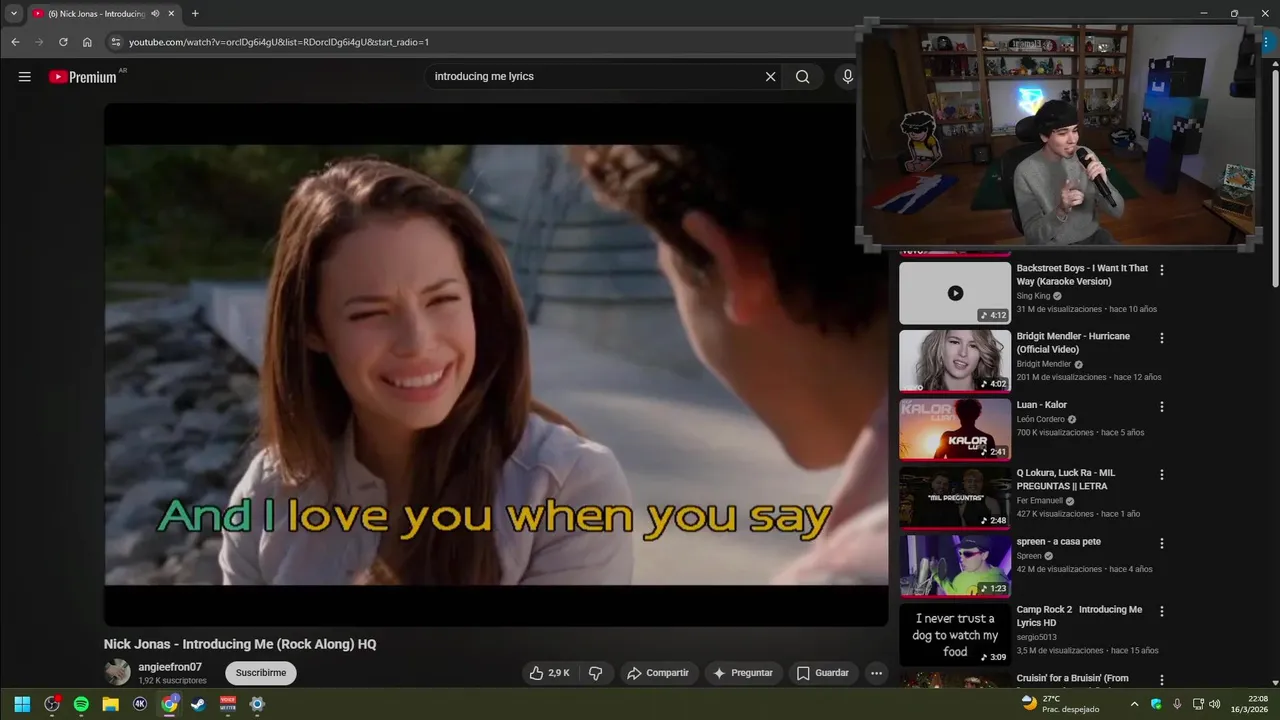Open options menu for Luan - Kalor
This screenshot has height=720, width=1280.
1162,407
